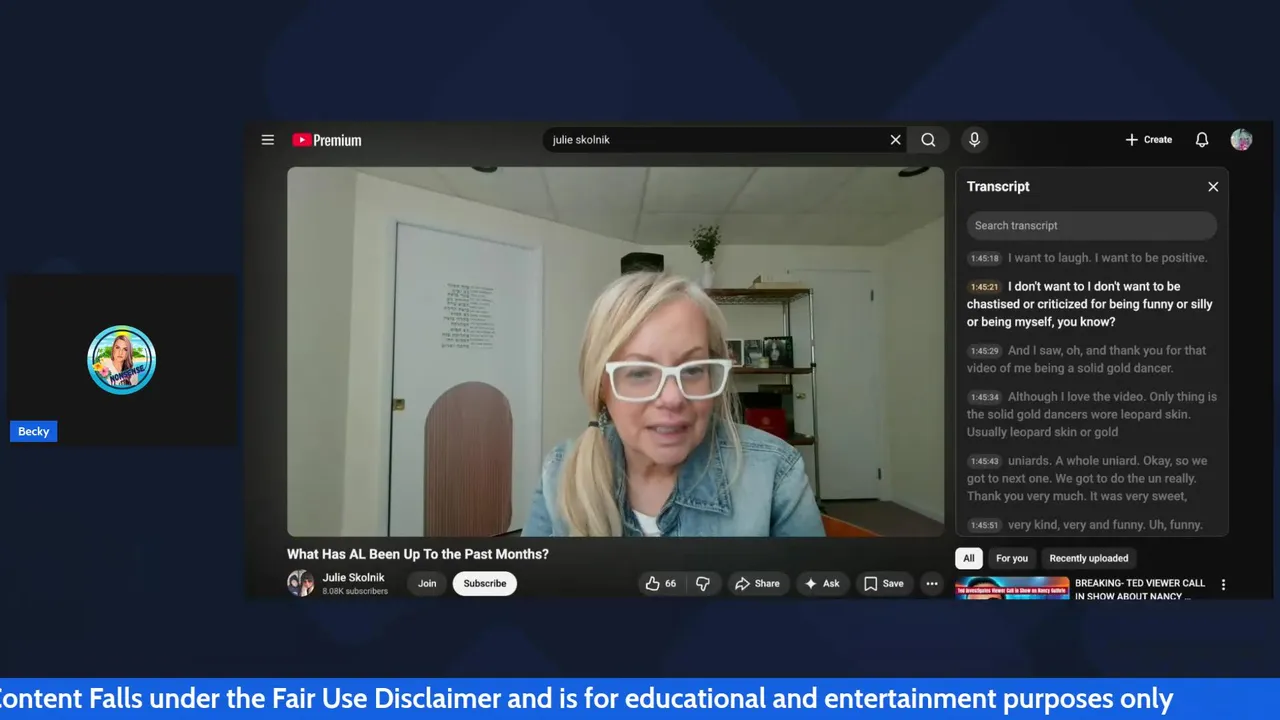Jump to transcript timestamp 1:45:29

[x=985, y=351]
